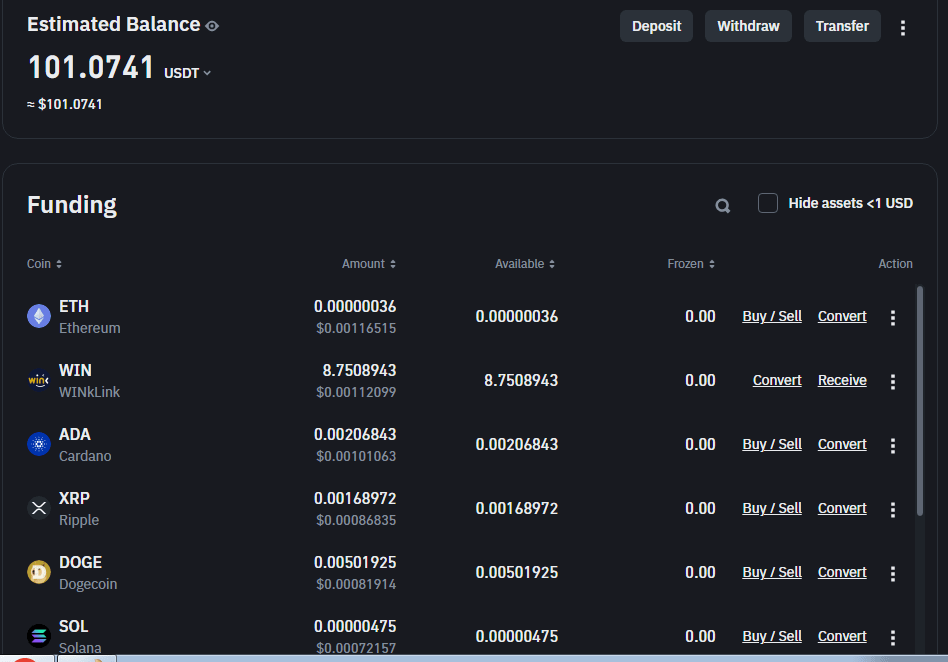Select the ≈ $101.0741 balance text
The image size is (948, 662).
click(65, 105)
